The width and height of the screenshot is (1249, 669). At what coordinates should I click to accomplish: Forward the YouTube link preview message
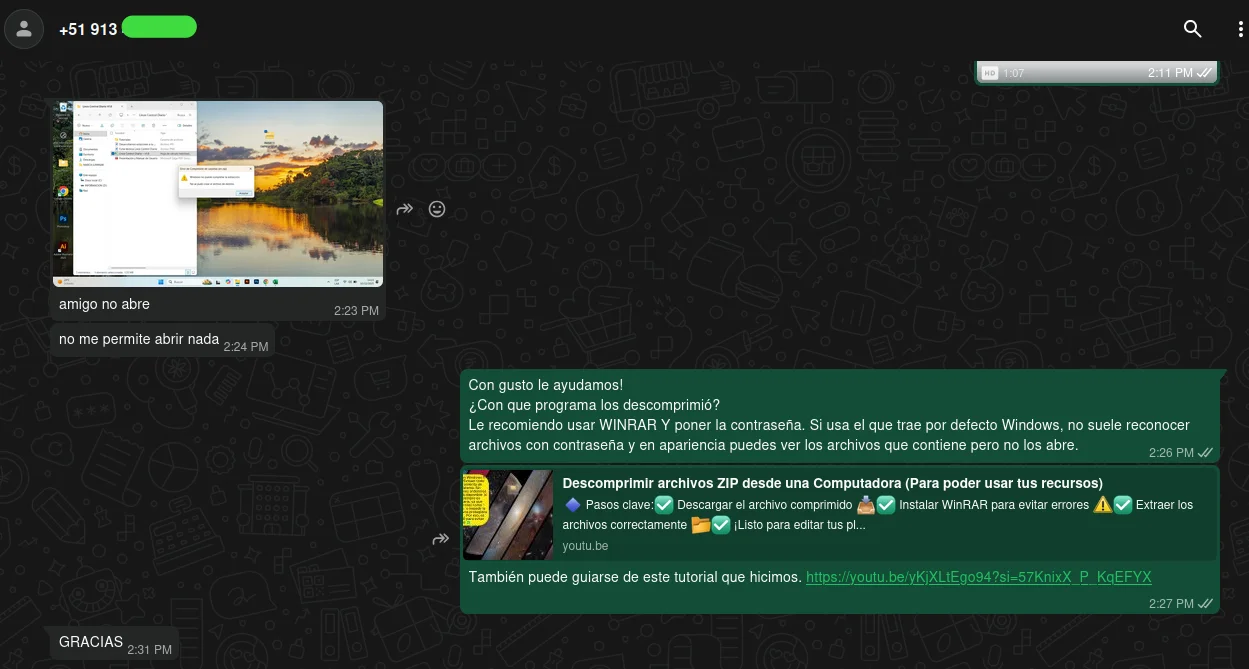441,539
